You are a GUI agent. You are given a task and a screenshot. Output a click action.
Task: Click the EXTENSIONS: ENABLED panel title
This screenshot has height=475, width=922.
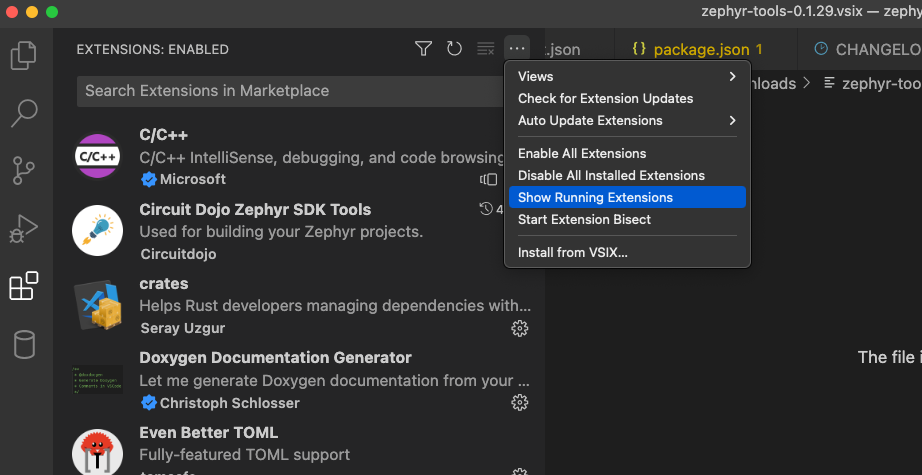(152, 50)
